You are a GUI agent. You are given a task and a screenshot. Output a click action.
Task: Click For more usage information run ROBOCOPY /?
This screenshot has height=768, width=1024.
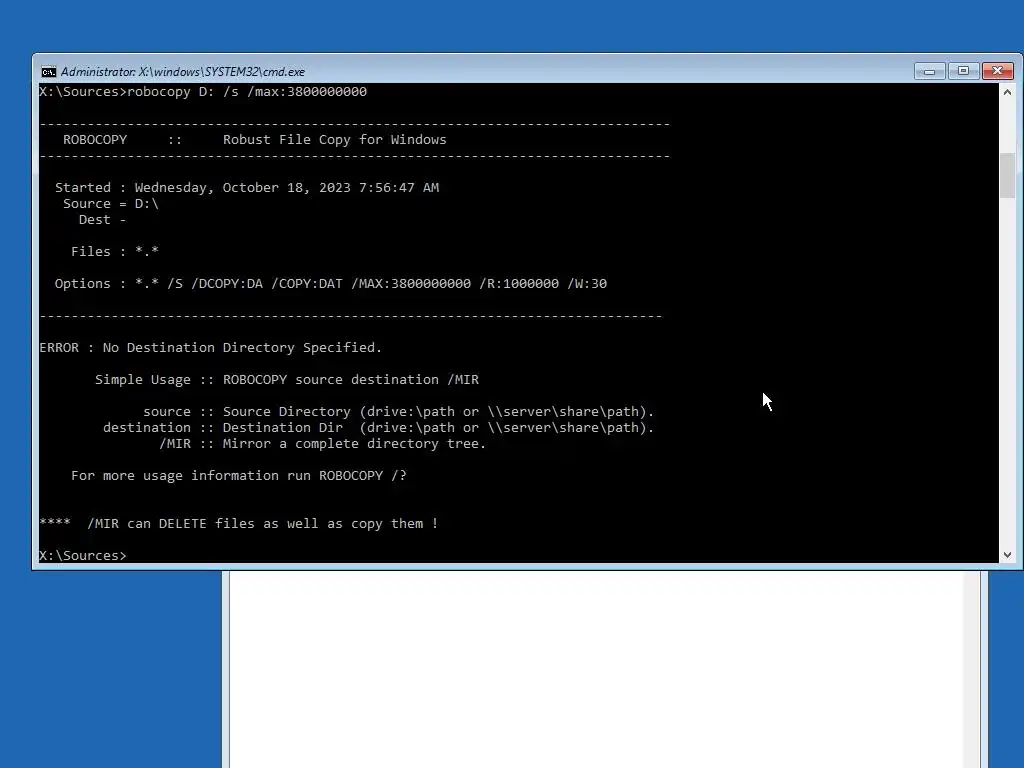coord(238,476)
